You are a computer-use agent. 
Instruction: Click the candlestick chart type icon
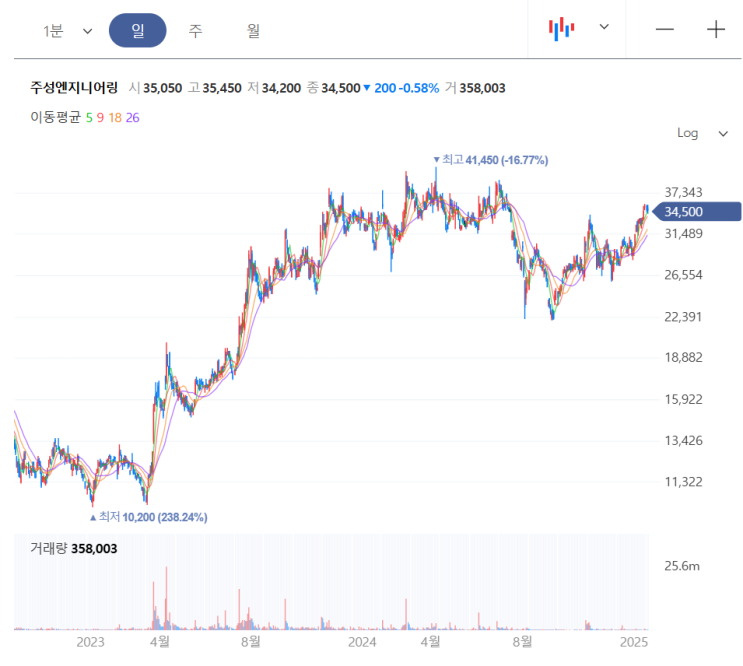(562, 29)
